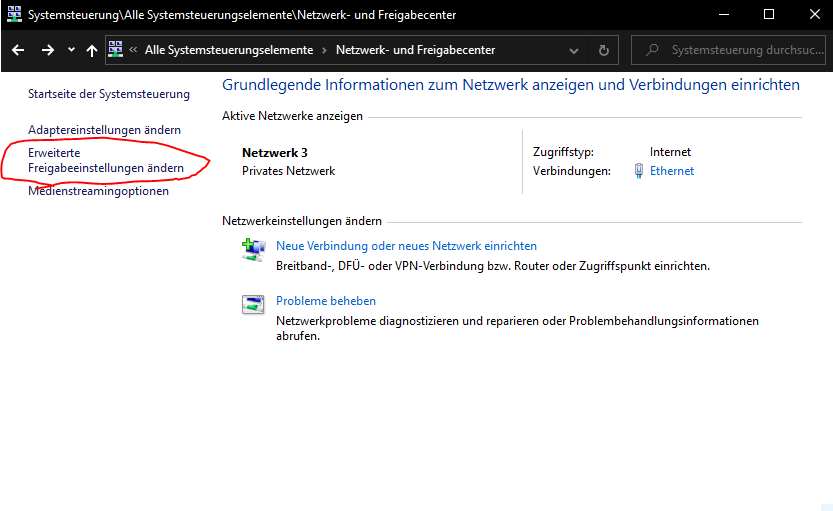The width and height of the screenshot is (833, 511).
Task: Click the double-chevron before 'Alle Systemsteuerungselemente'
Action: tap(133, 49)
